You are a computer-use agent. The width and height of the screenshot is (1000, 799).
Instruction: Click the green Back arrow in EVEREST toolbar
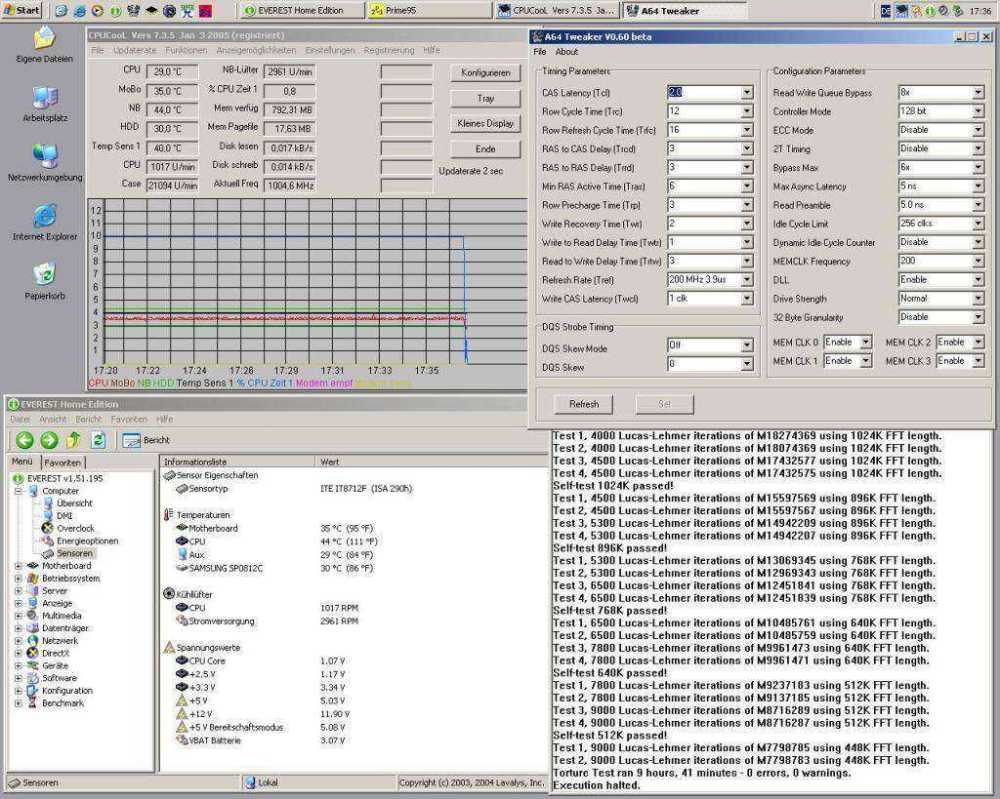click(x=25, y=440)
